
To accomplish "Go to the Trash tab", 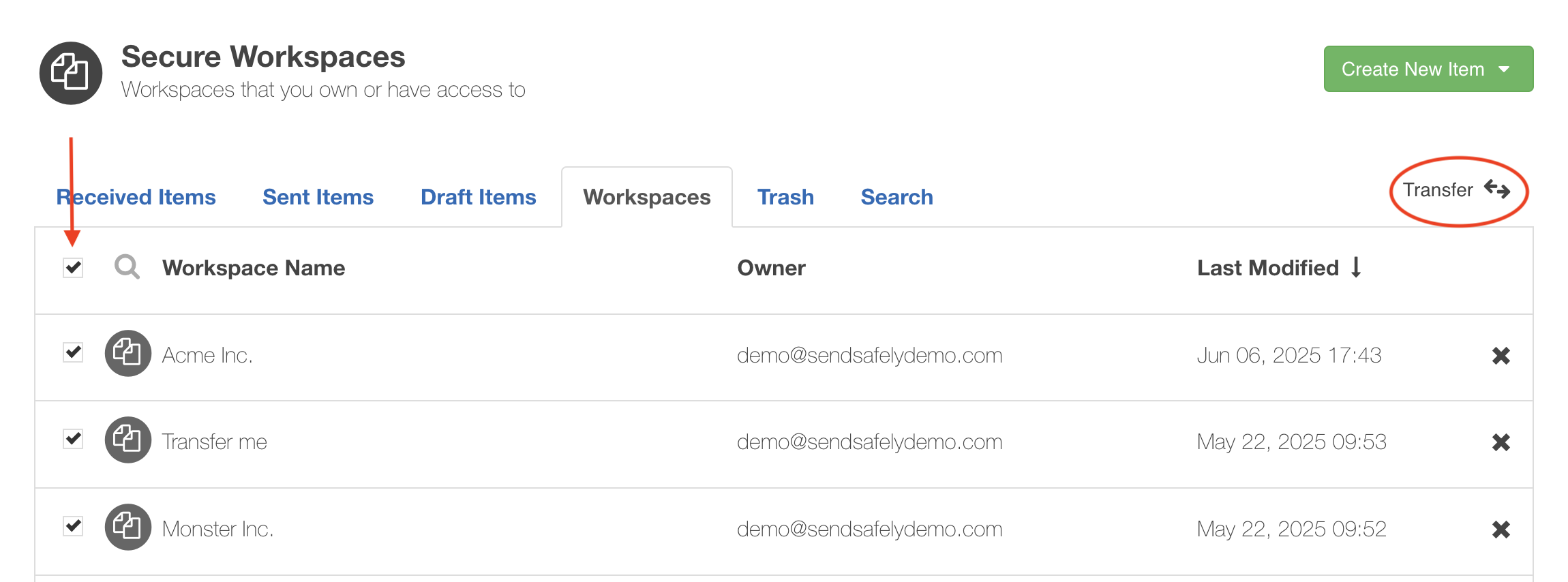I will click(x=785, y=197).
